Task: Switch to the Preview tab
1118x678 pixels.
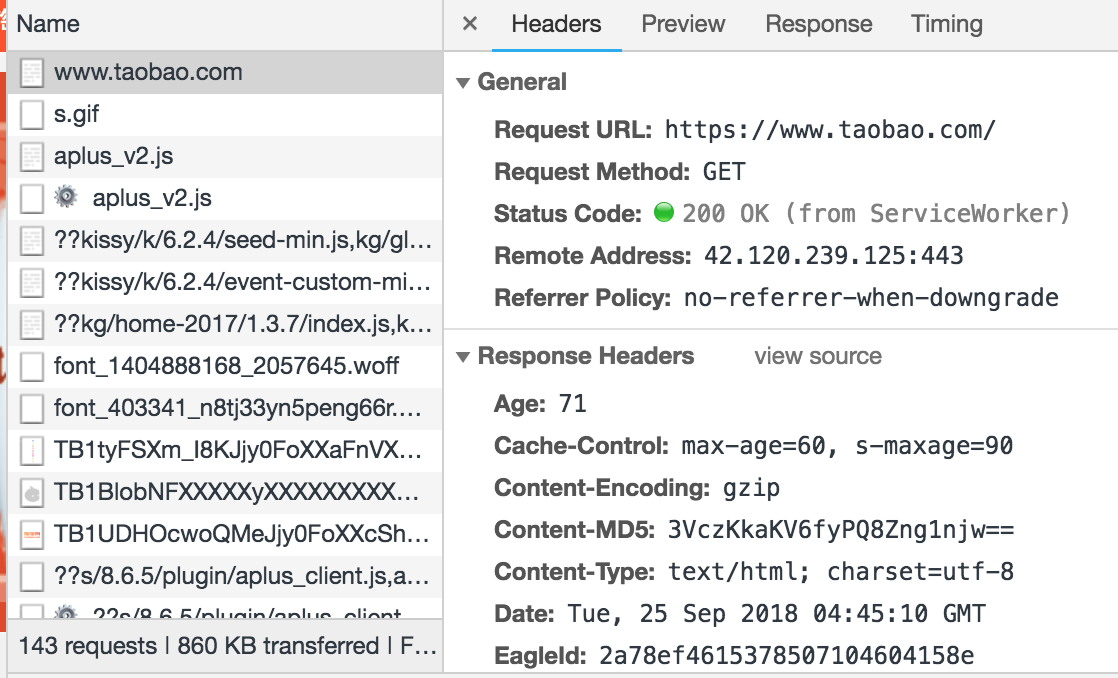Action: [x=683, y=24]
